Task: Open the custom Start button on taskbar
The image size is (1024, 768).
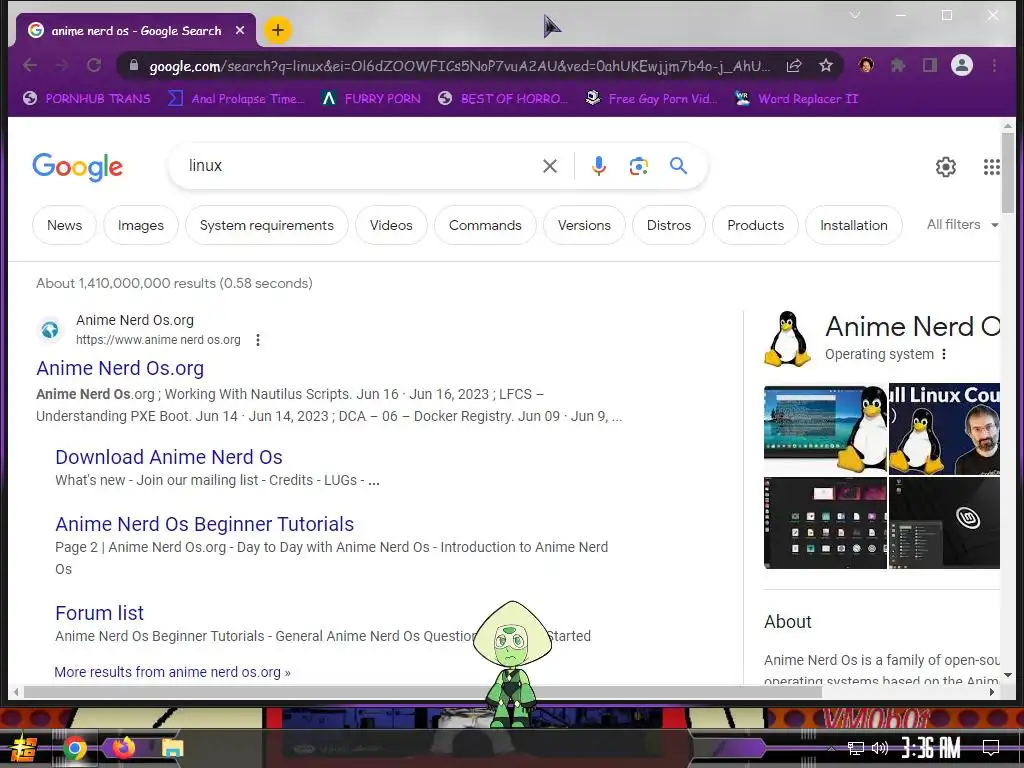Action: (24, 748)
